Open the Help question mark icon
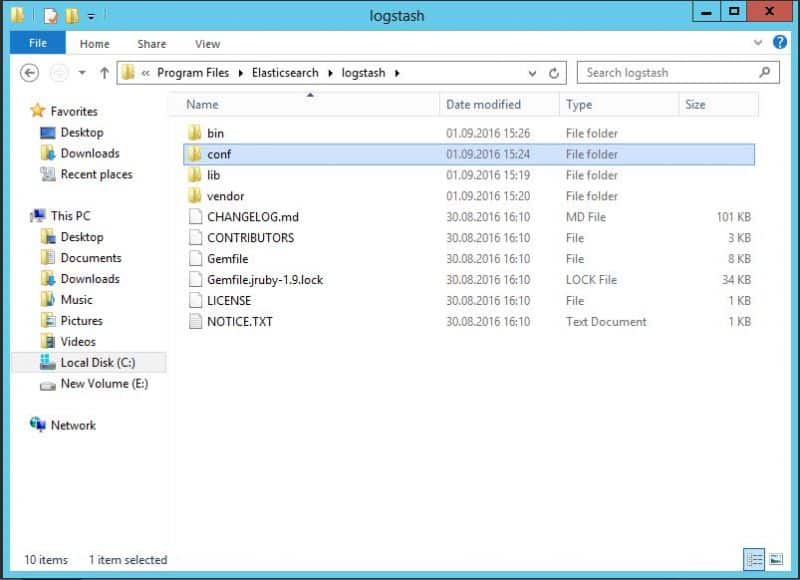Viewport: 800px width, 580px height. pos(781,44)
